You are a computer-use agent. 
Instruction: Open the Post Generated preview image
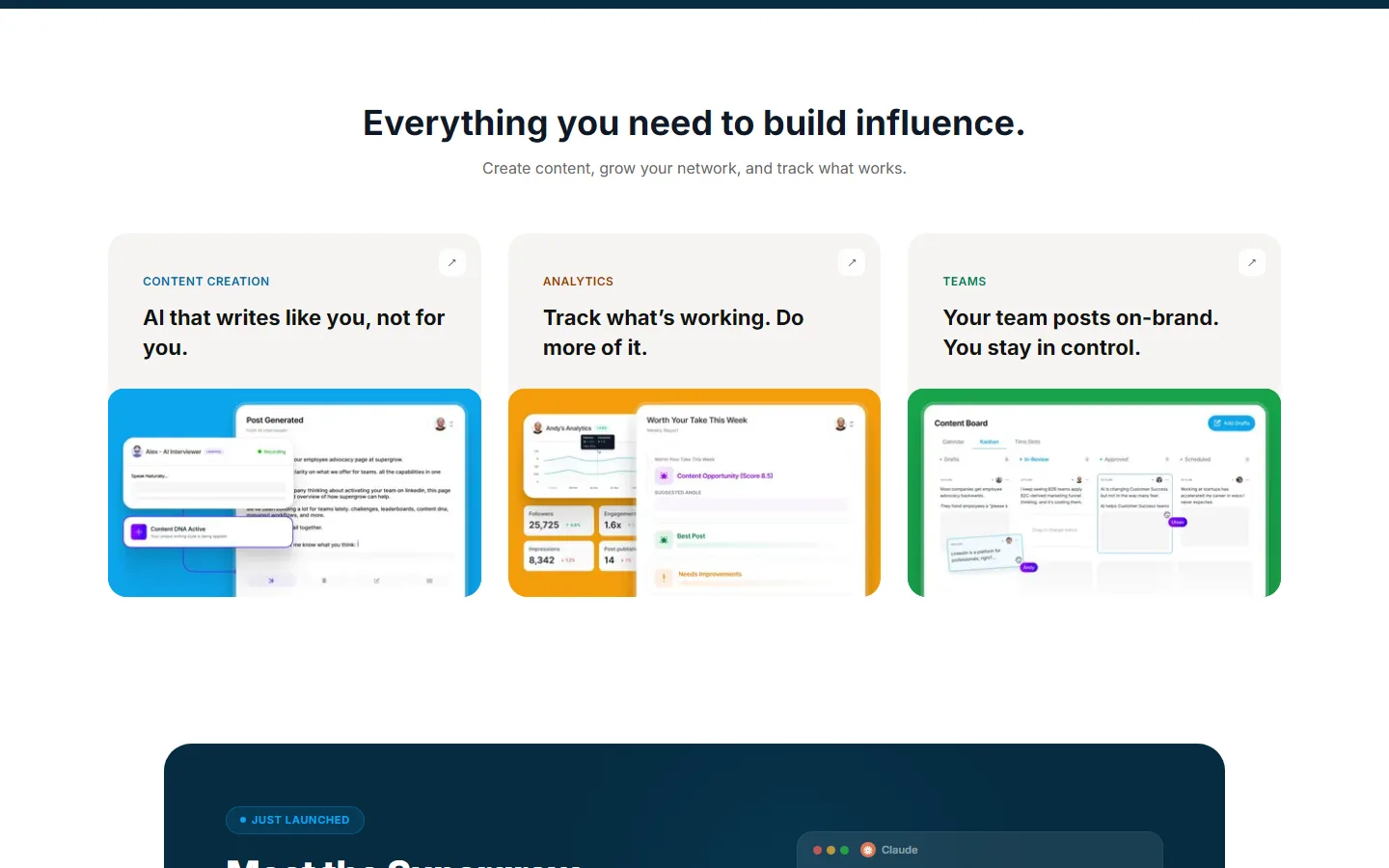point(294,493)
